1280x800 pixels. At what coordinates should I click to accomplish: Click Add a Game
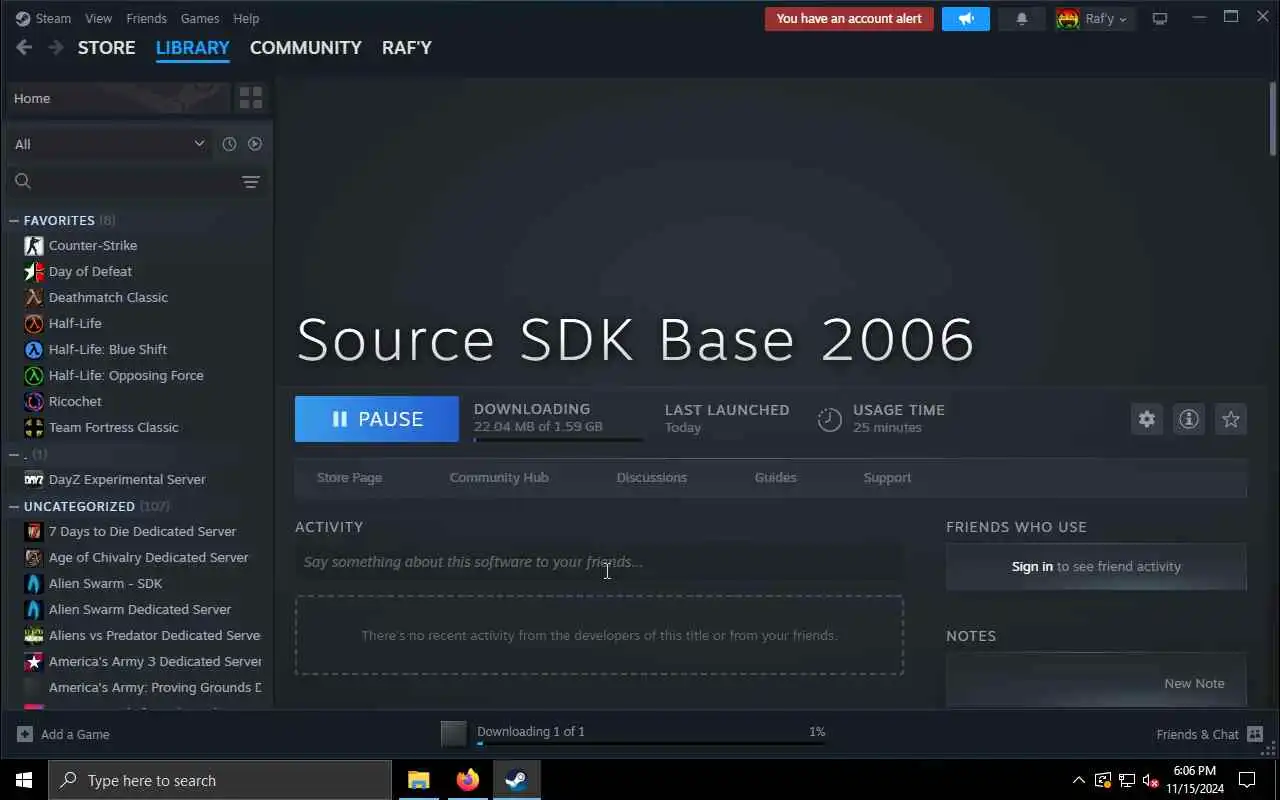63,734
